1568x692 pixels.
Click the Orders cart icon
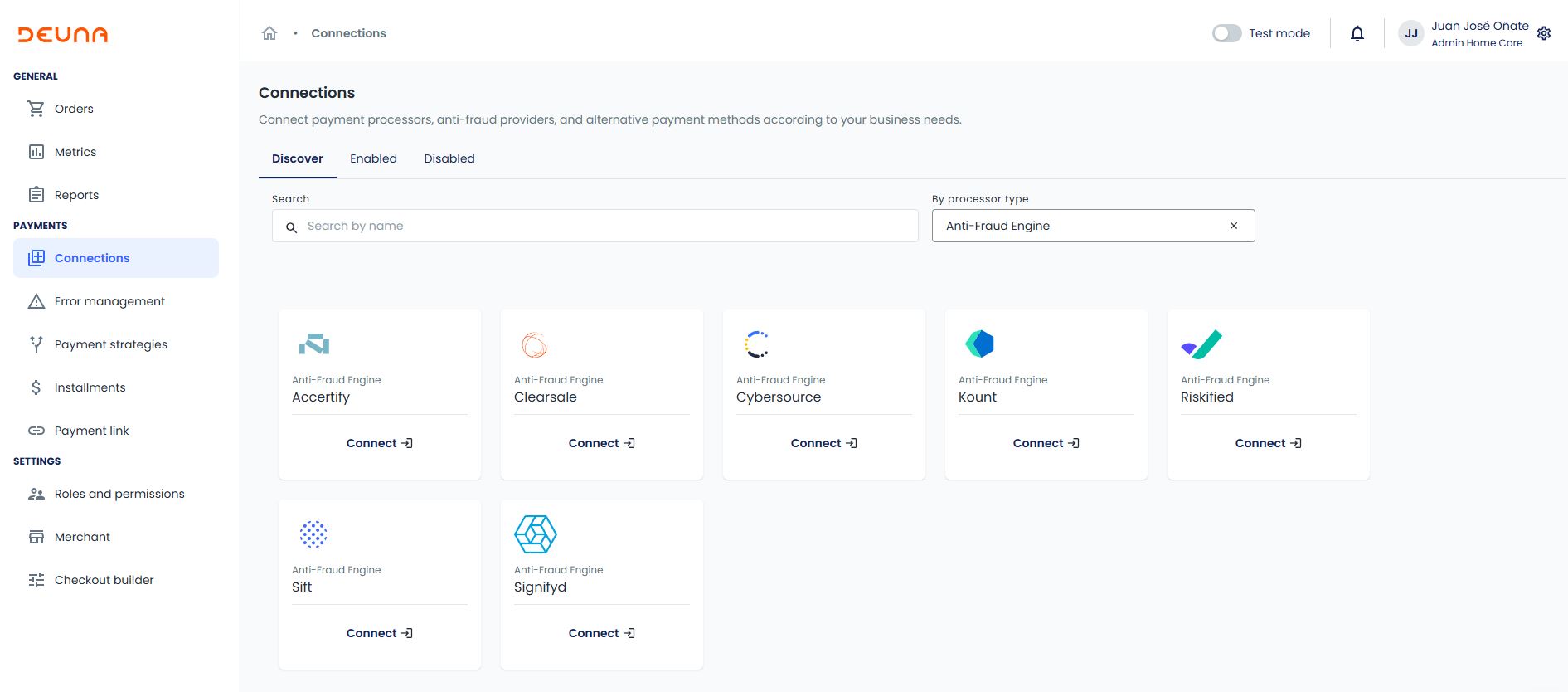pos(36,109)
